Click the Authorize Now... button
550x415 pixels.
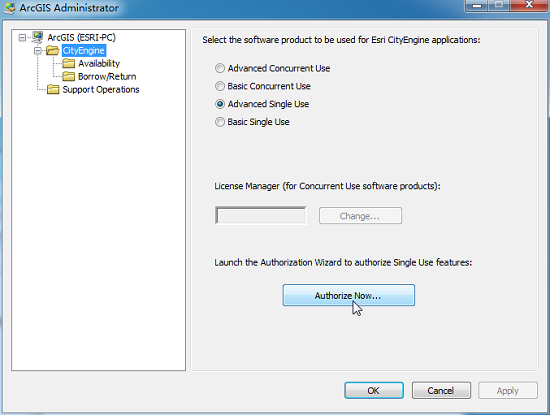pos(349,295)
